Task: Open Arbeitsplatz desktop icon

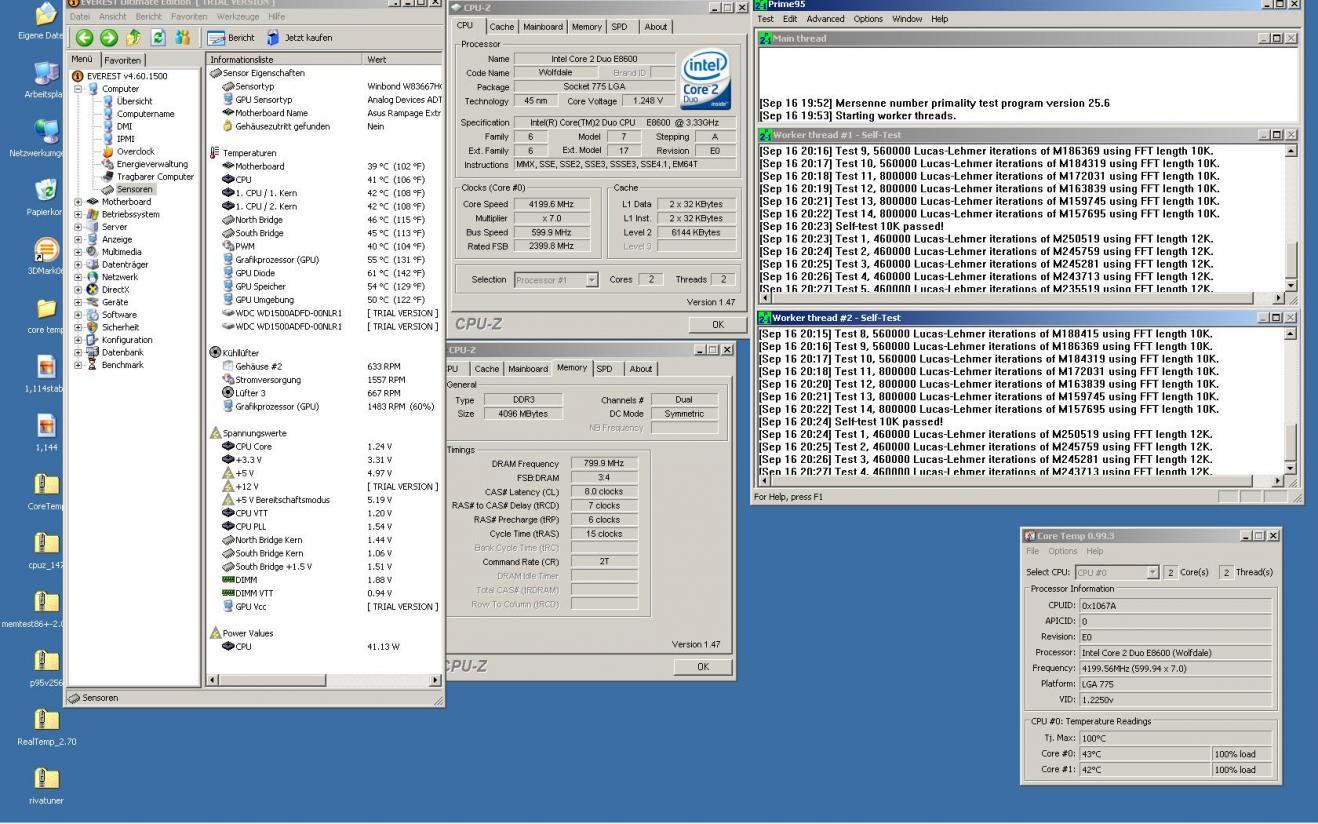Action: click(x=44, y=80)
